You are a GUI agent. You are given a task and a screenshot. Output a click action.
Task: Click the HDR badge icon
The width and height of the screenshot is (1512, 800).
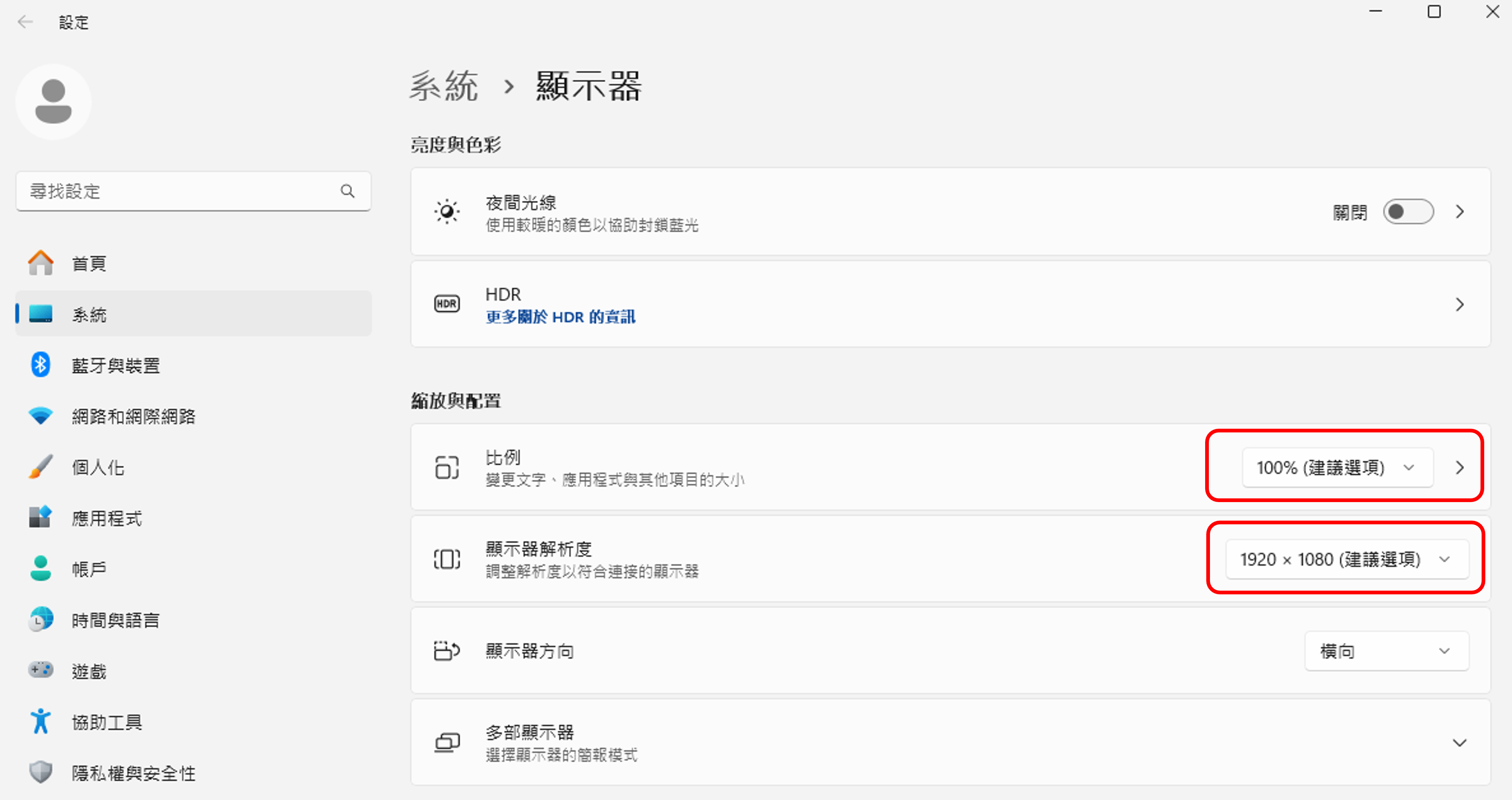pos(447,303)
